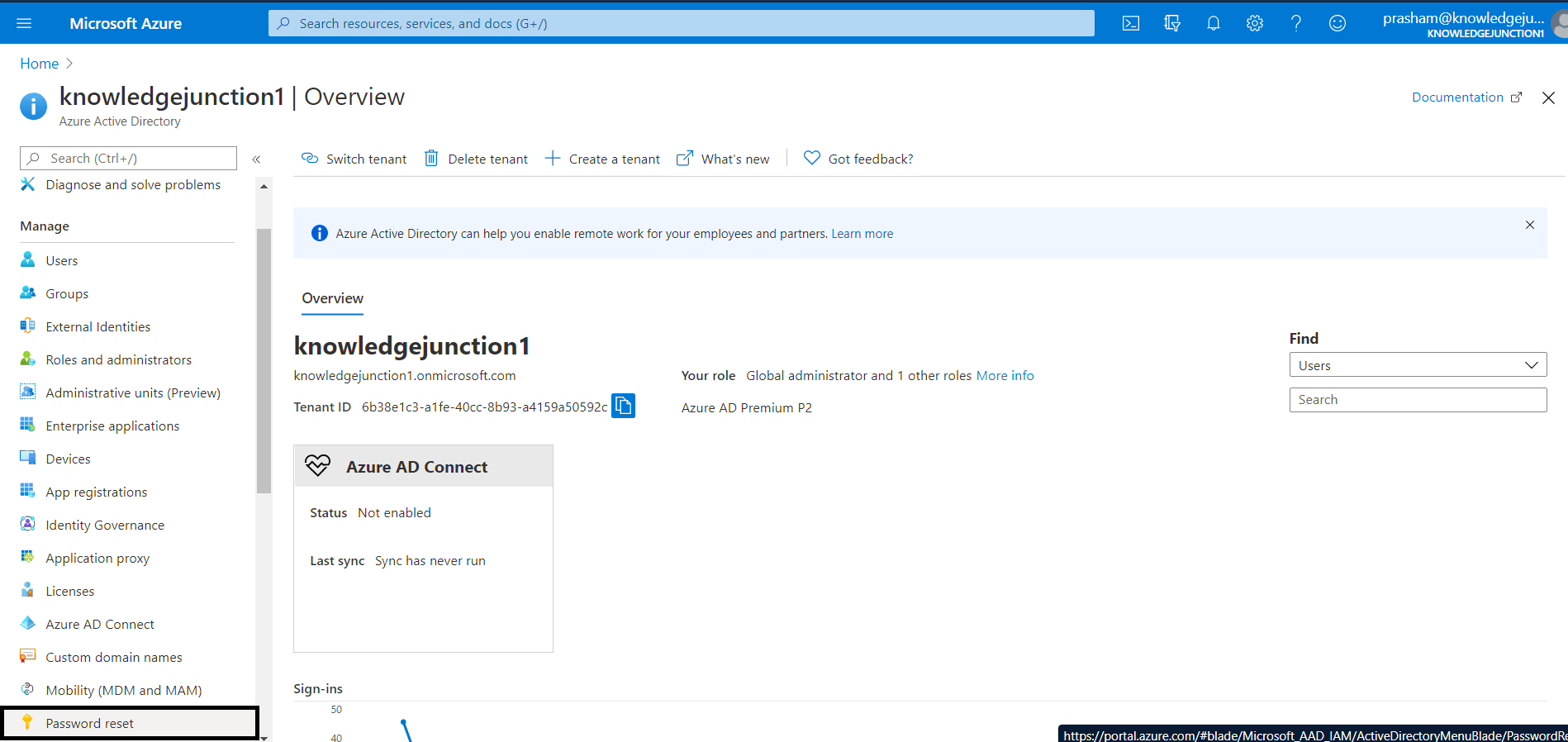Open the help question mark
1568x742 pixels.
pyautogui.click(x=1296, y=23)
